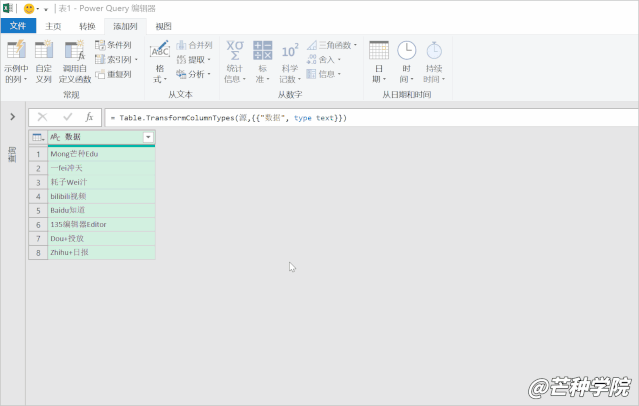This screenshot has height=406, width=639.
Task: Open the 时间 (Time) clock icon
Action: pos(406,52)
